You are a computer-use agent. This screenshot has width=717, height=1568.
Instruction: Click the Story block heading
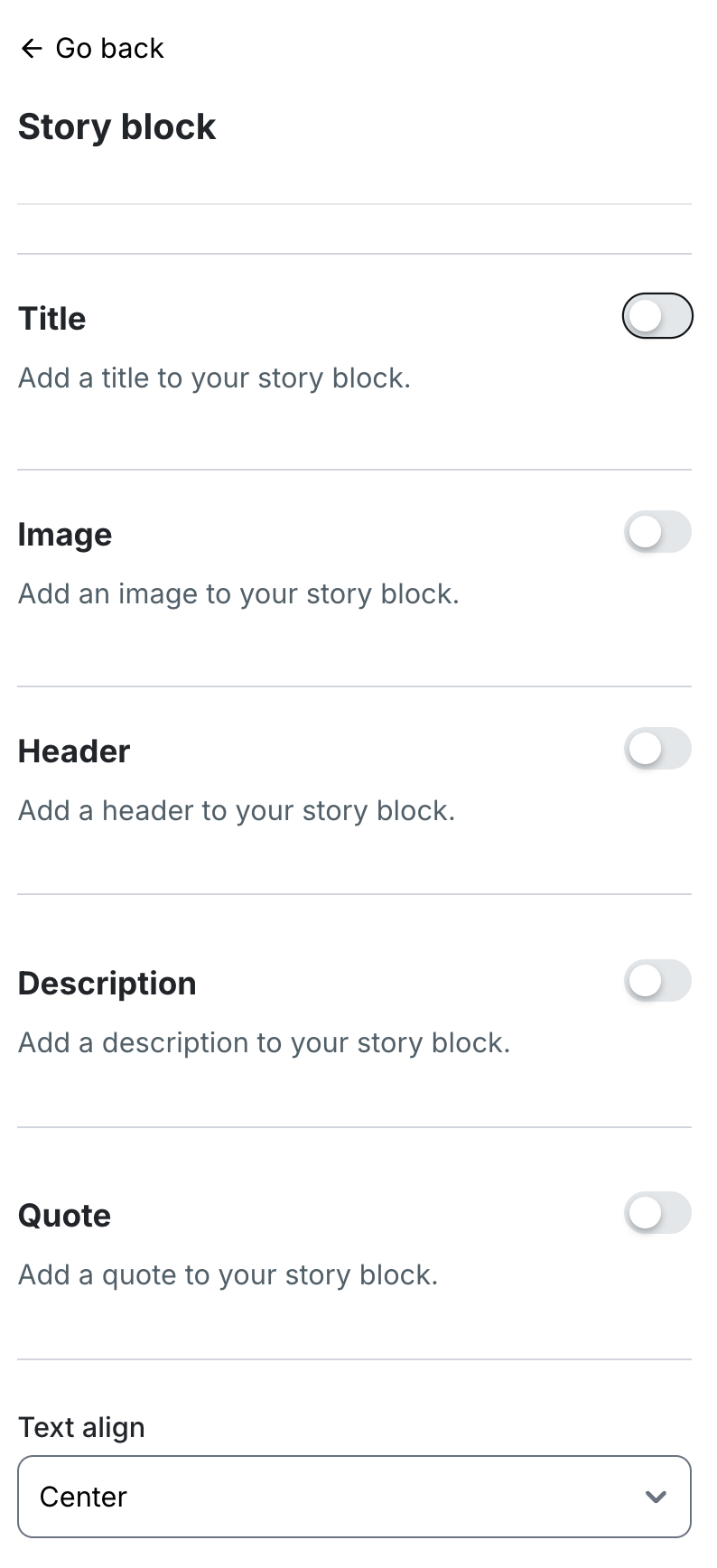point(116,126)
